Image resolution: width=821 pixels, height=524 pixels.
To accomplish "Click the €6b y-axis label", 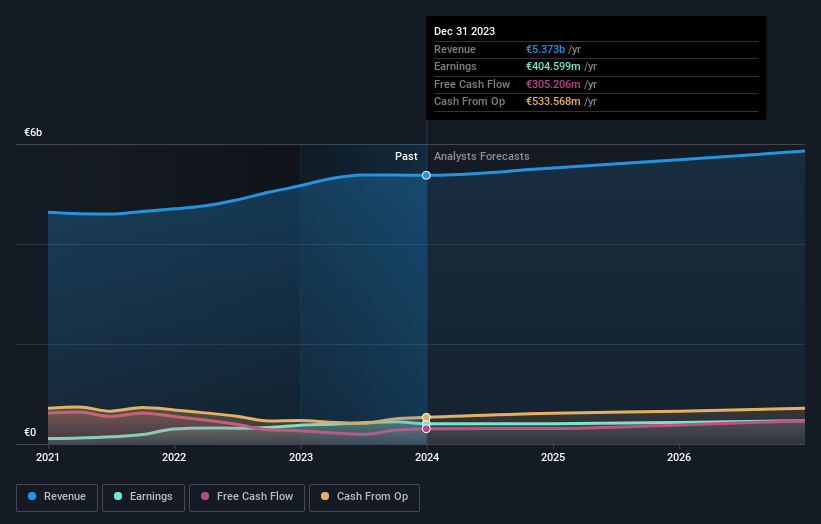I will [x=33, y=132].
